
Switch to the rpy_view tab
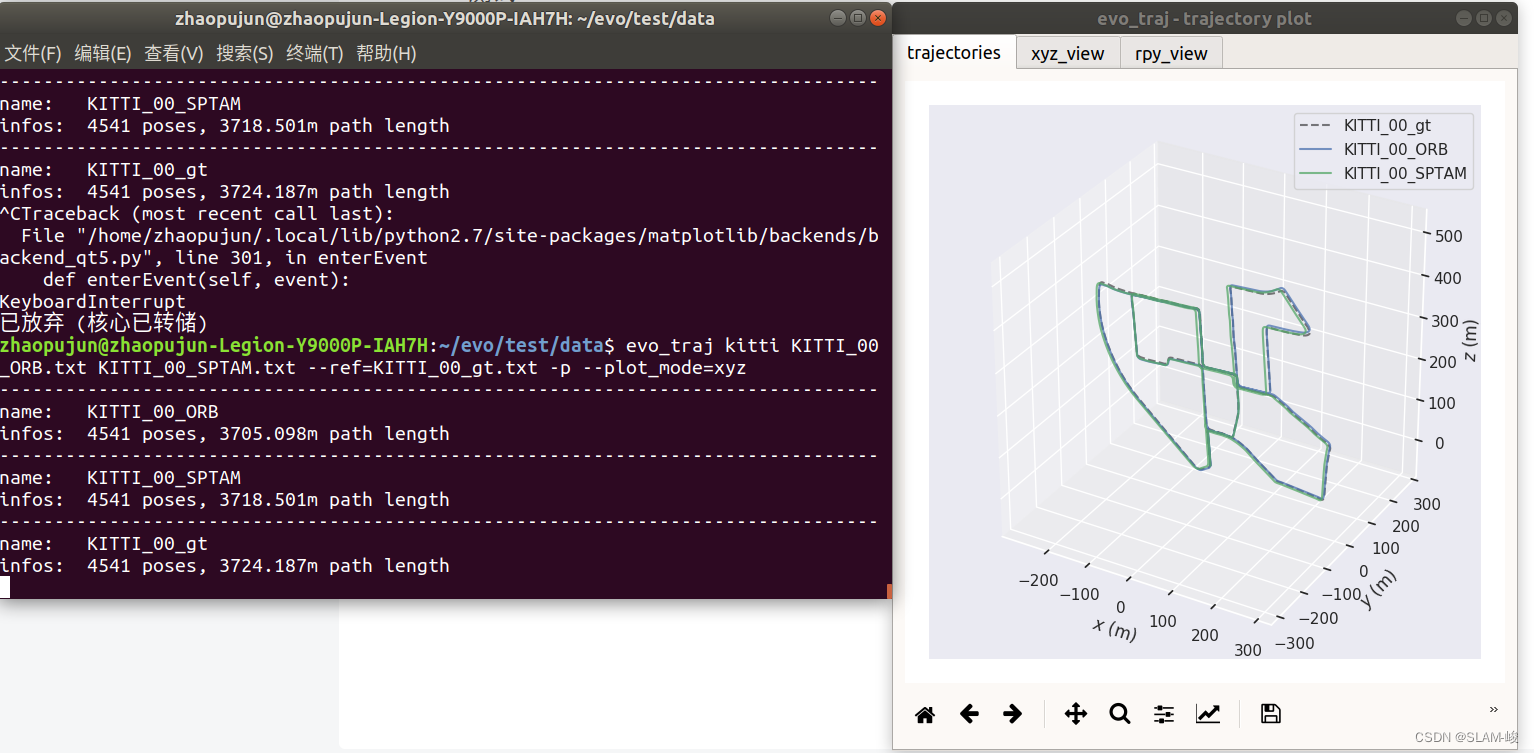click(1171, 52)
